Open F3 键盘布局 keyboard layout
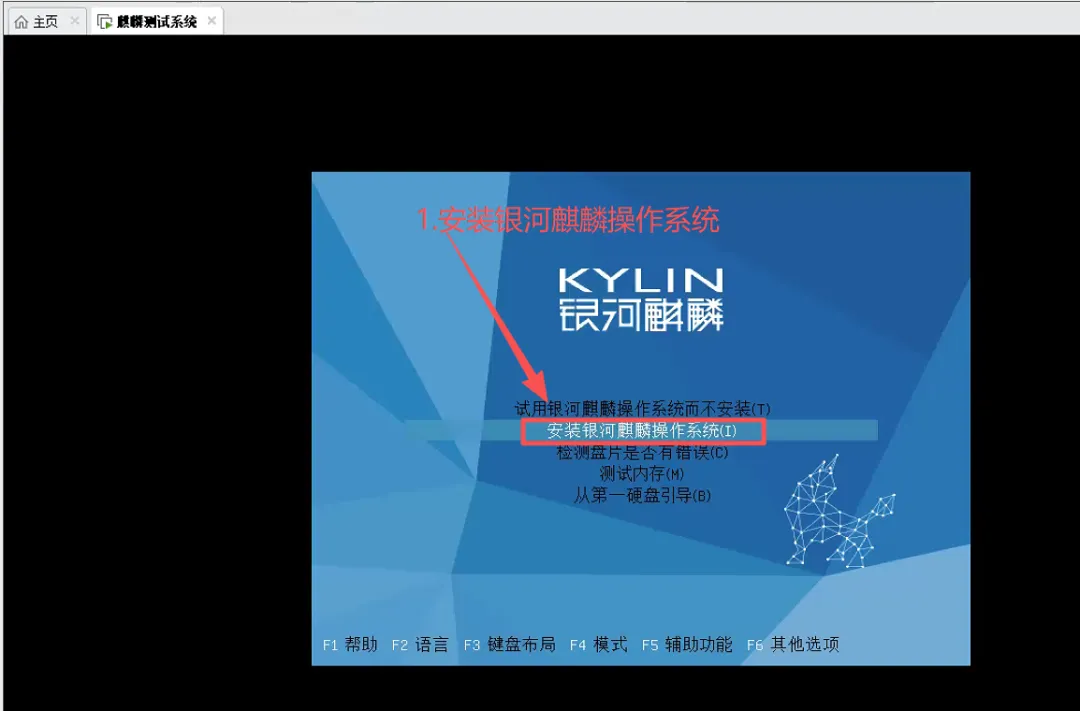Viewport: 1080px width, 711px height. [x=510, y=645]
